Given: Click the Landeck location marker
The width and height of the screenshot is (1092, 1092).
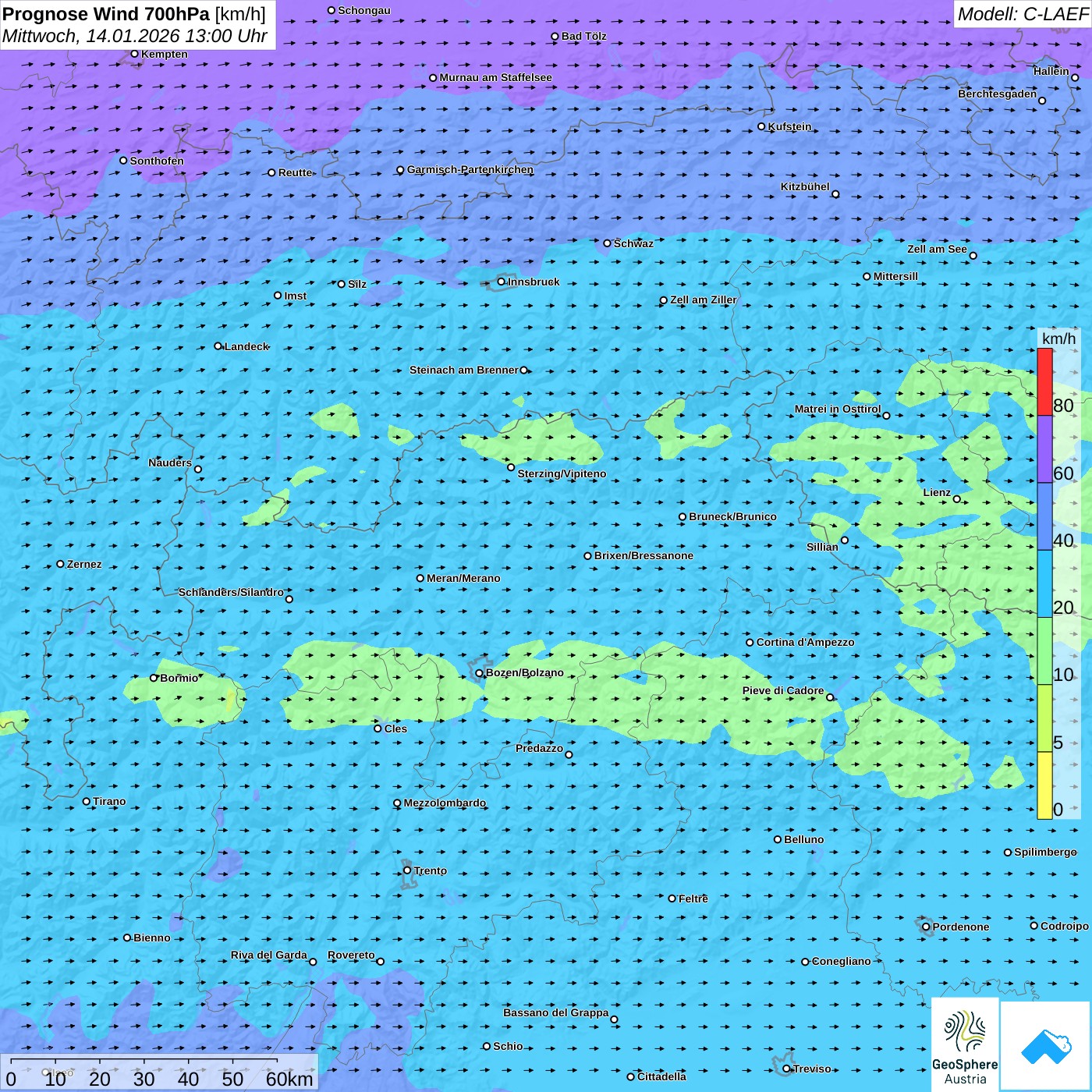Looking at the screenshot, I should 218,346.
